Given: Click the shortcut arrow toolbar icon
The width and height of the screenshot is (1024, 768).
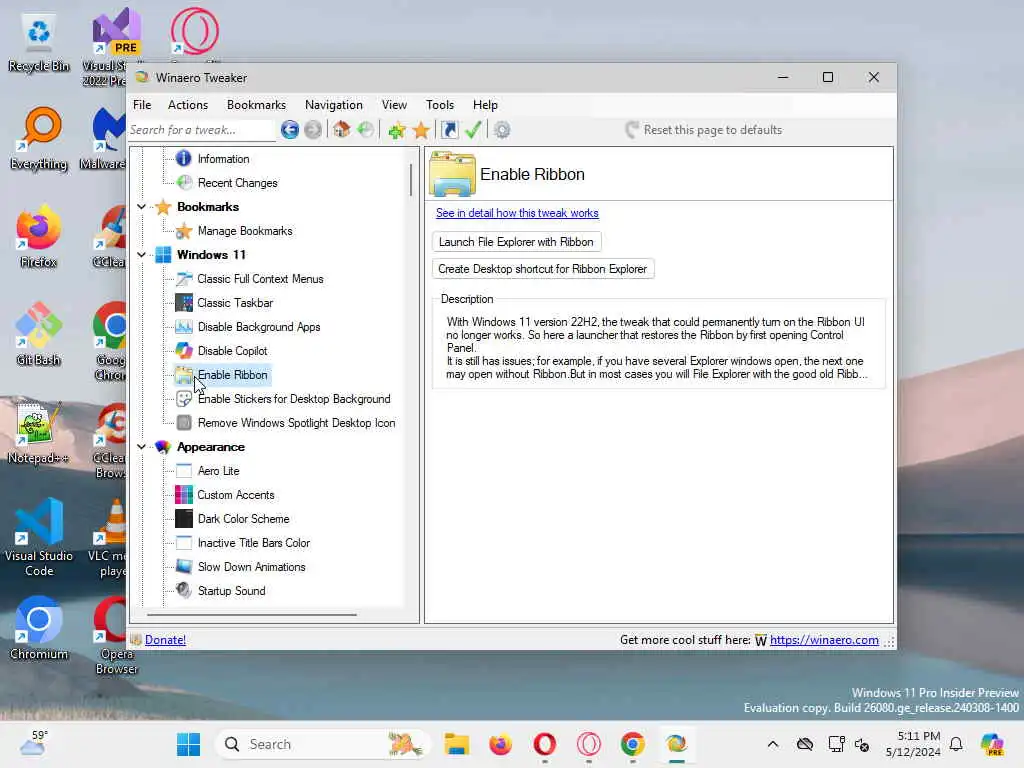Looking at the screenshot, I should (449, 130).
